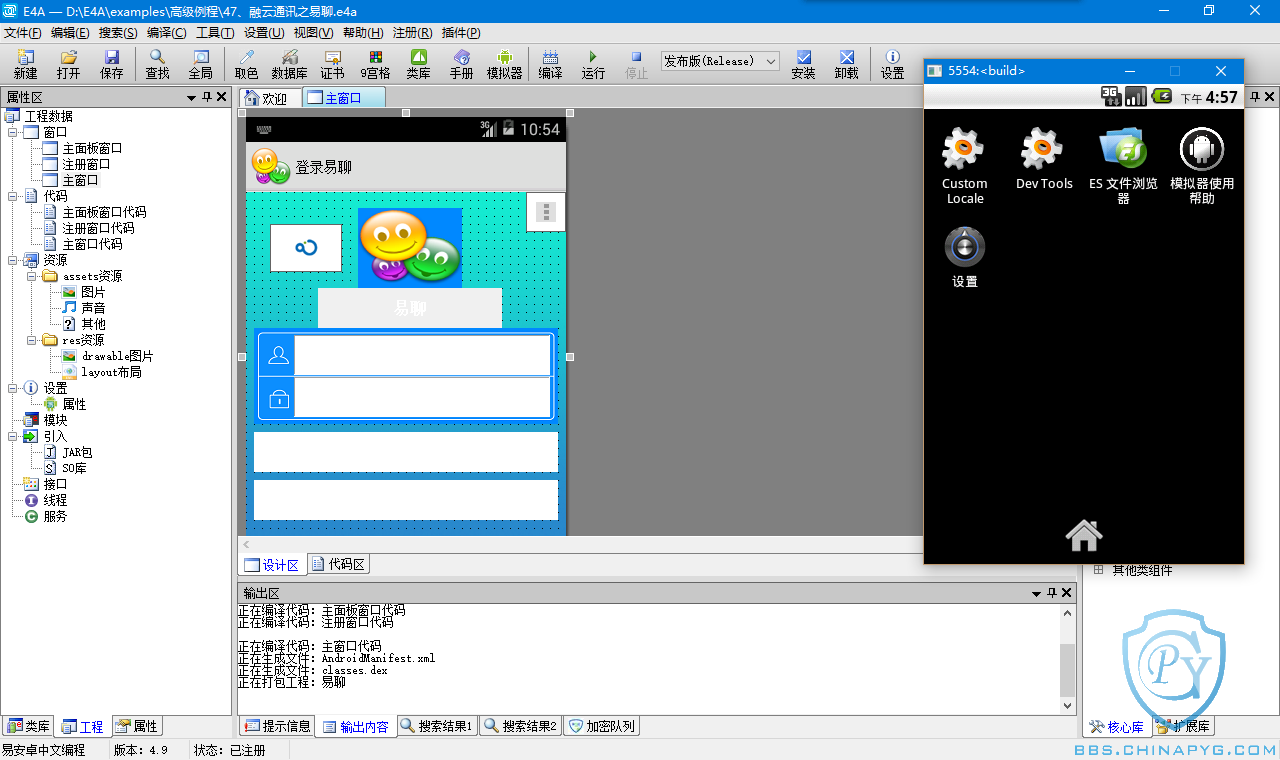This screenshot has height=760, width=1280.
Task: Switch to the 代码区 tab
Action: 339,564
